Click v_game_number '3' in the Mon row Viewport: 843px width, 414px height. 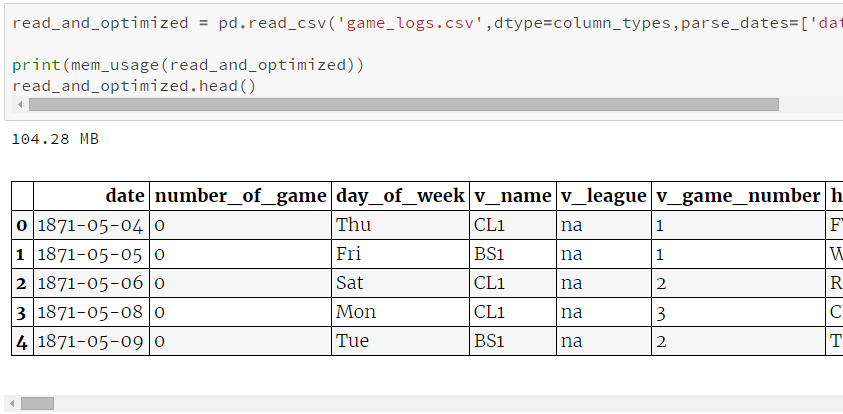coord(738,312)
